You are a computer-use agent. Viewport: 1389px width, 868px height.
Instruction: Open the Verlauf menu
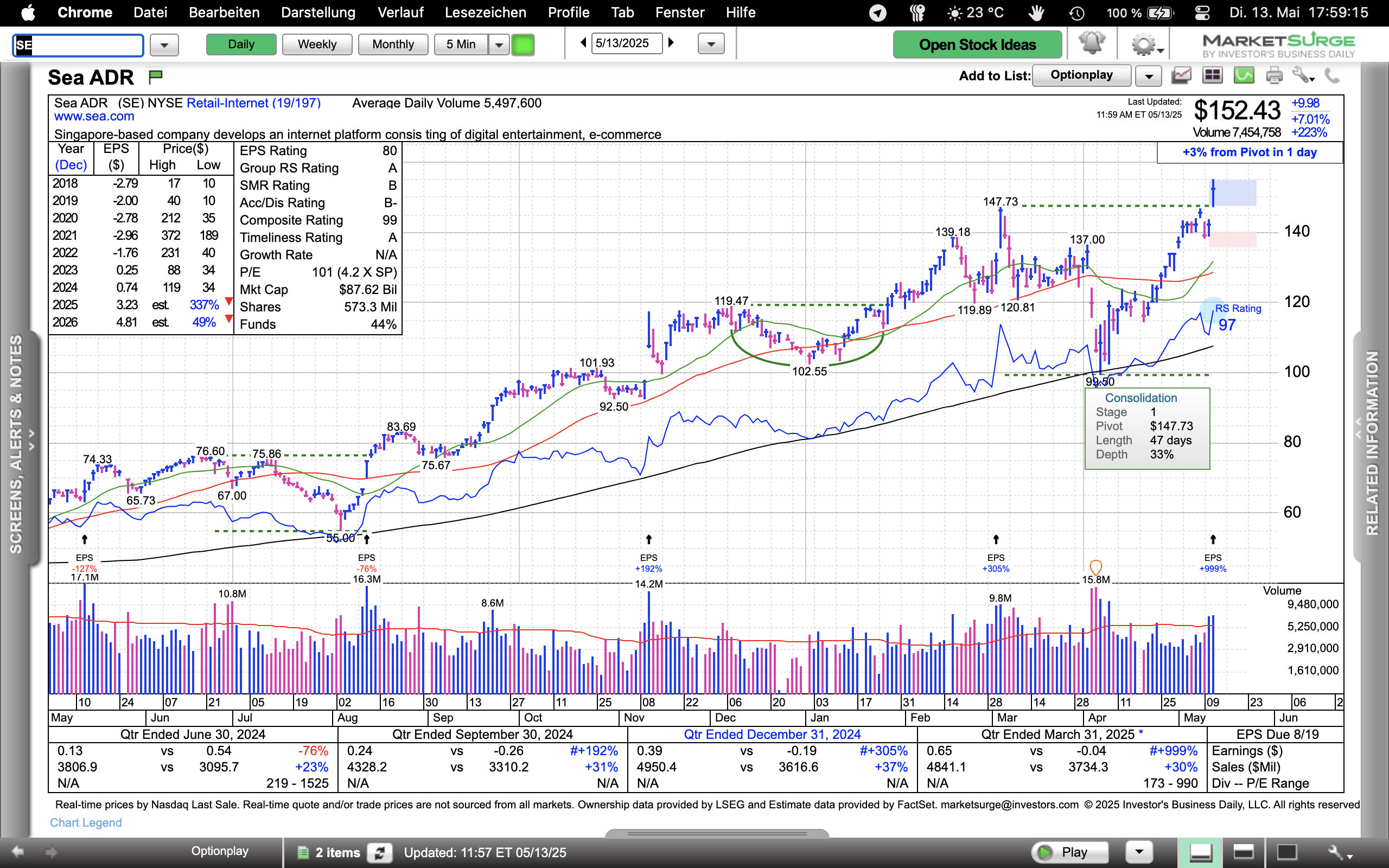[x=400, y=12]
